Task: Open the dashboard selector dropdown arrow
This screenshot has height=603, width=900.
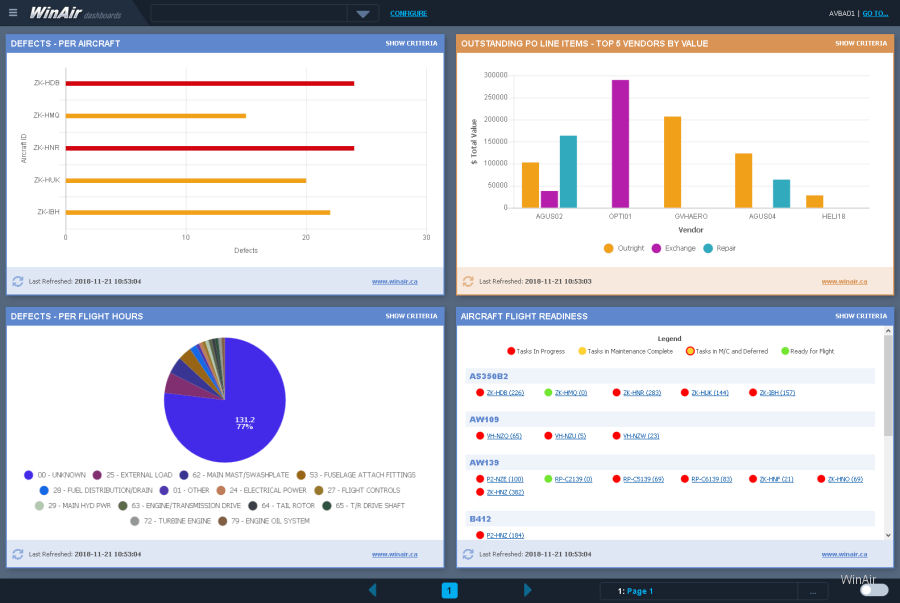Action: (362, 13)
